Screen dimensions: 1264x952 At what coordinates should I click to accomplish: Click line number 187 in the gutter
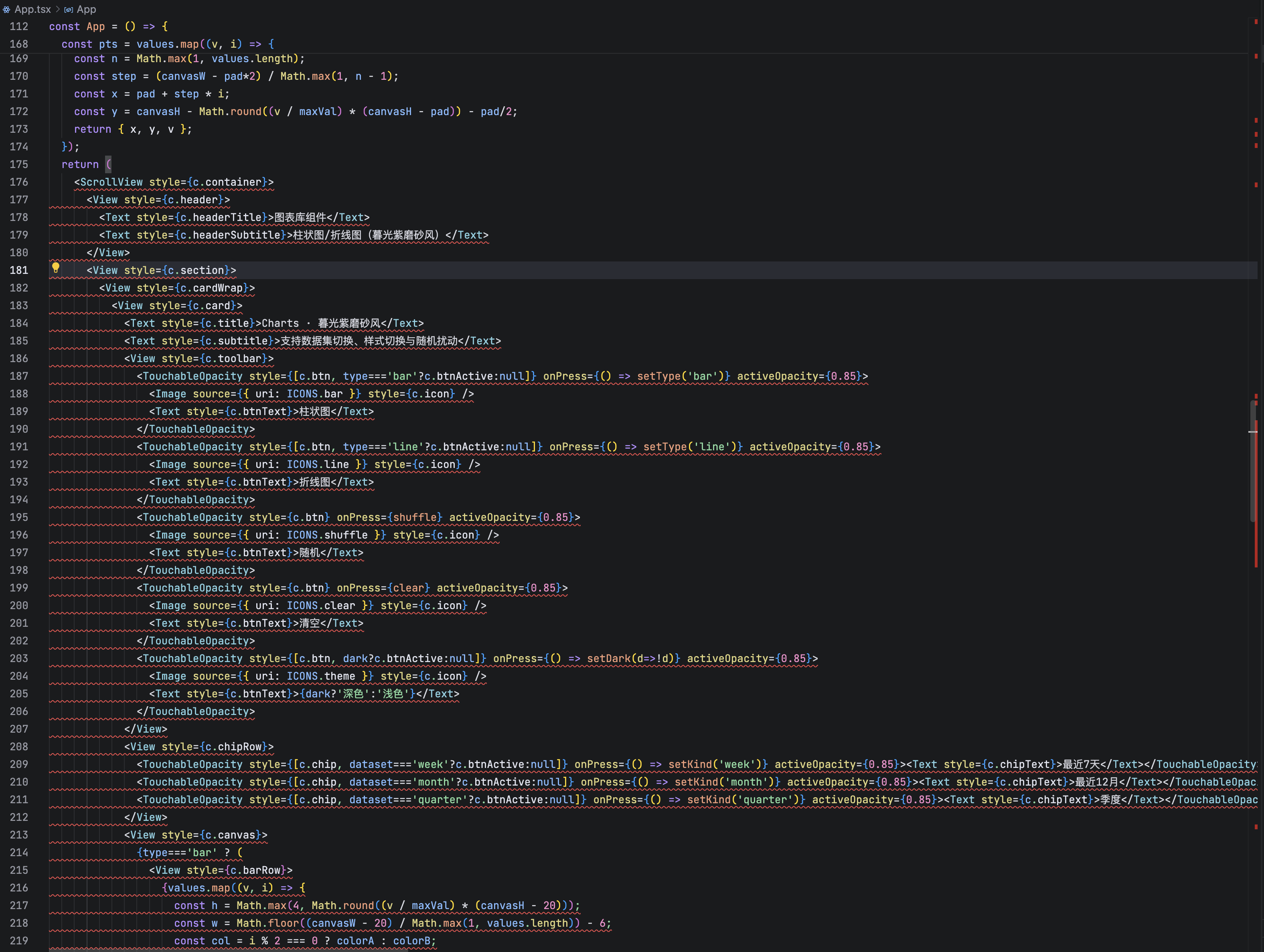coord(19,376)
